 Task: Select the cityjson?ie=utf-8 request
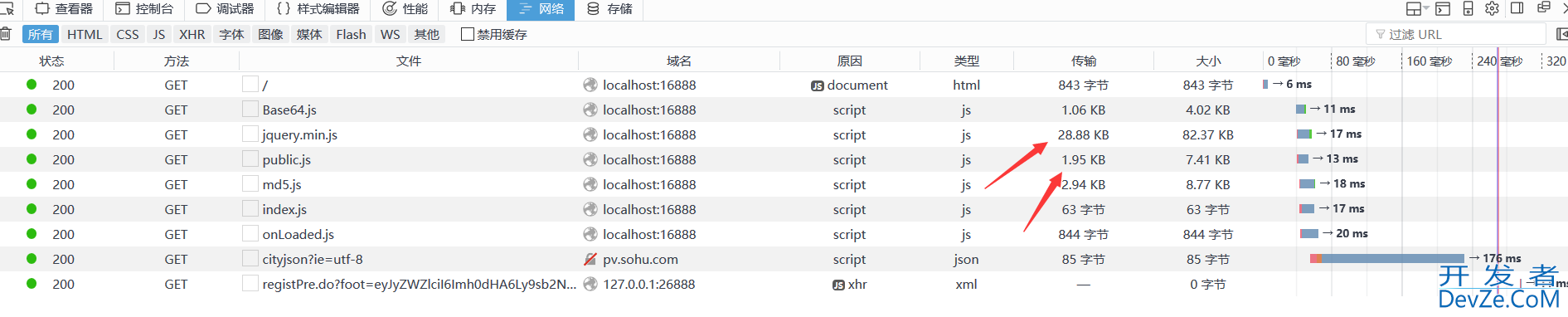click(784, 259)
